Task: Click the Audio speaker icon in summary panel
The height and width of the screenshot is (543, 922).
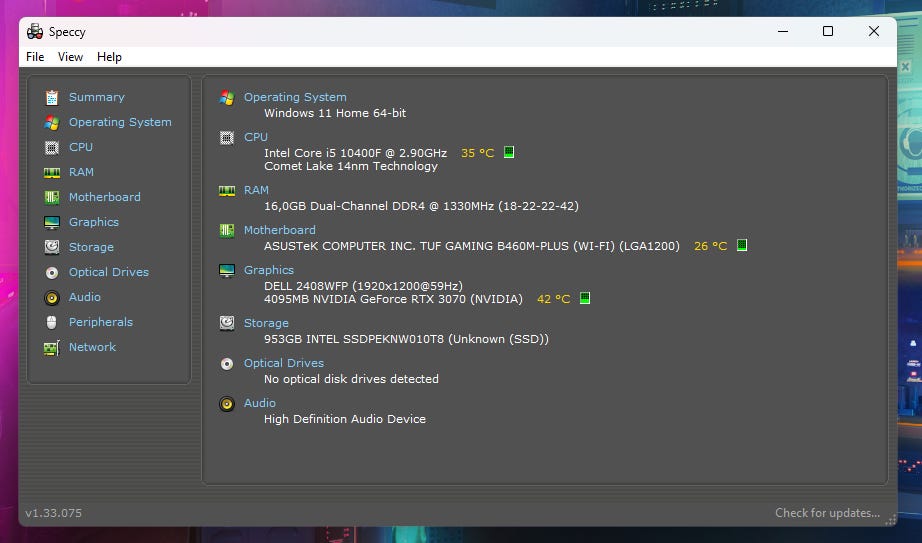Action: click(227, 404)
